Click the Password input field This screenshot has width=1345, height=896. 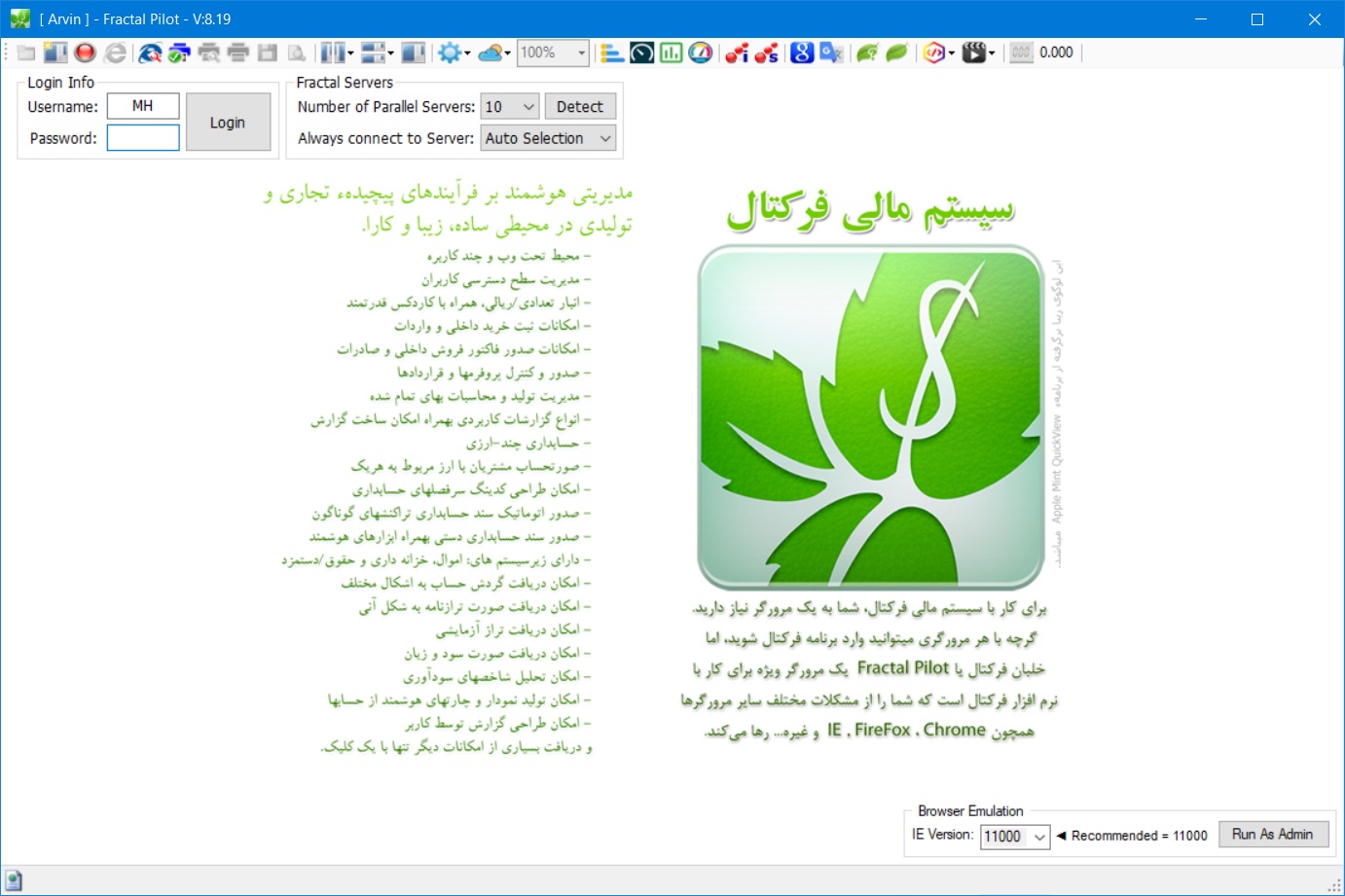point(143,138)
